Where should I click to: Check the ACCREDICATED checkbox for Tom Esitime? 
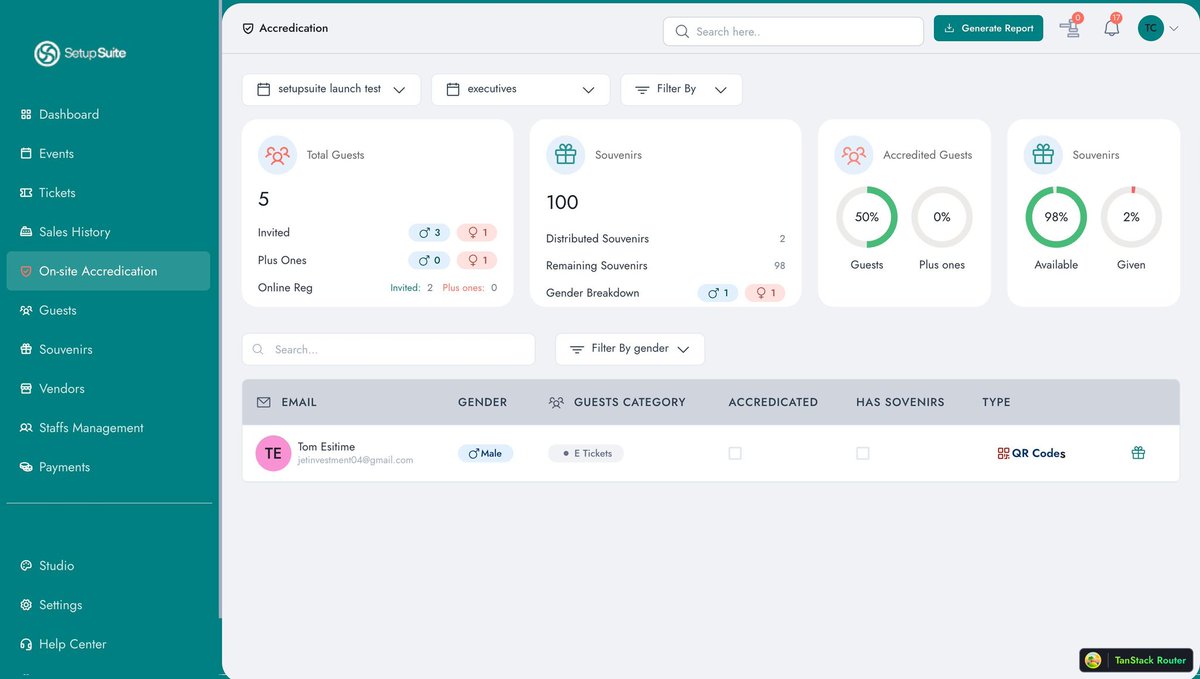click(735, 453)
